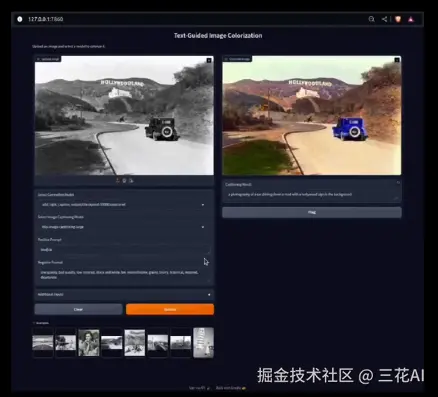Click the Brave Rewards triangle icon
This screenshot has height=397, width=438.
tap(411, 19)
